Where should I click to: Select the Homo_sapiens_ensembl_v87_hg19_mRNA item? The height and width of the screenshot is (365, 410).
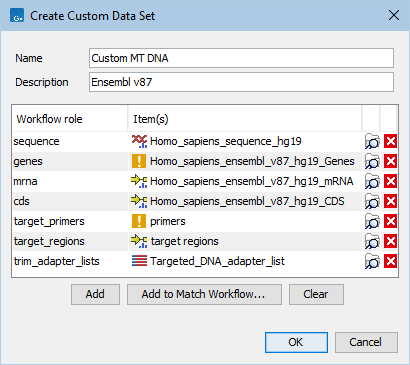tap(252, 181)
